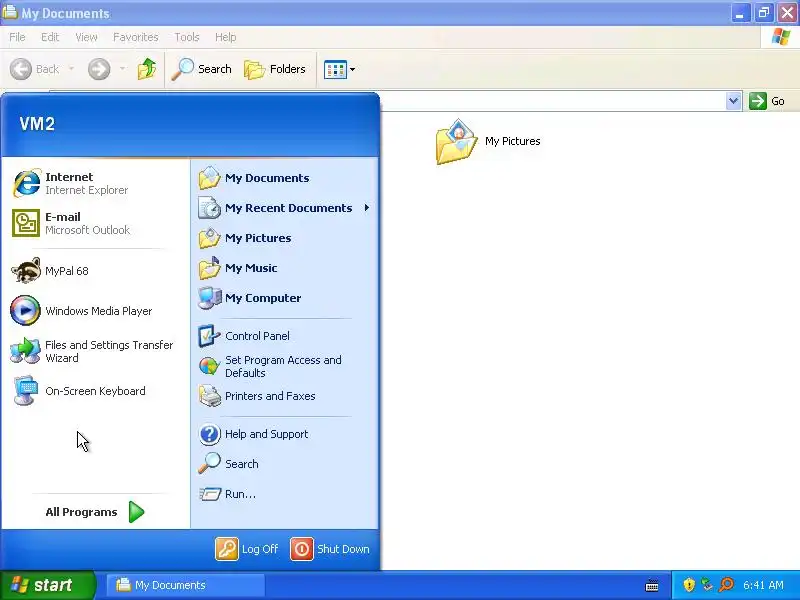Expand the address bar dropdown
This screenshot has width=800, height=600.
tap(733, 101)
